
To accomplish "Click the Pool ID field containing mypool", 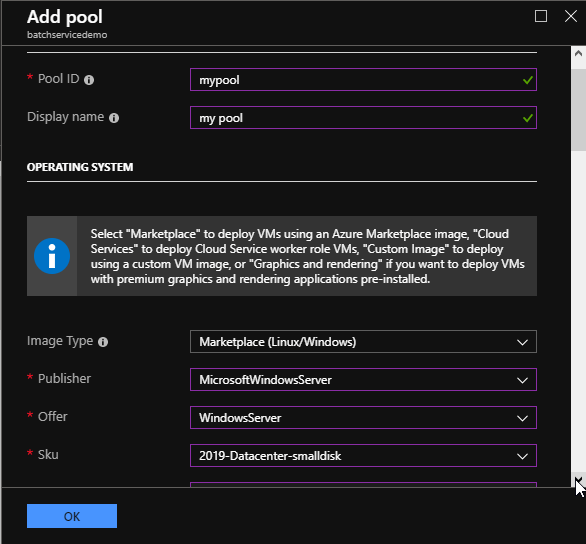I will [x=363, y=80].
